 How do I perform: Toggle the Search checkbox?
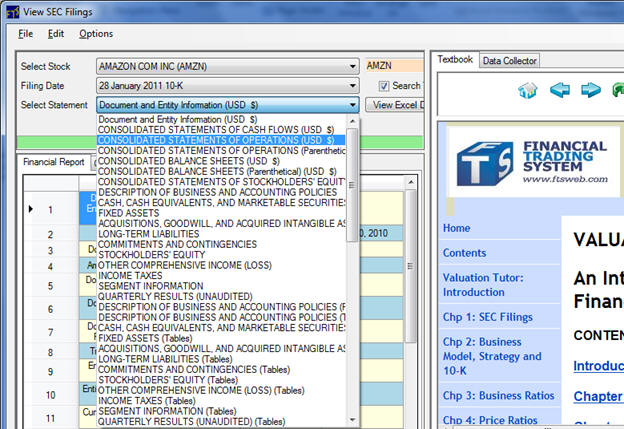click(x=384, y=86)
